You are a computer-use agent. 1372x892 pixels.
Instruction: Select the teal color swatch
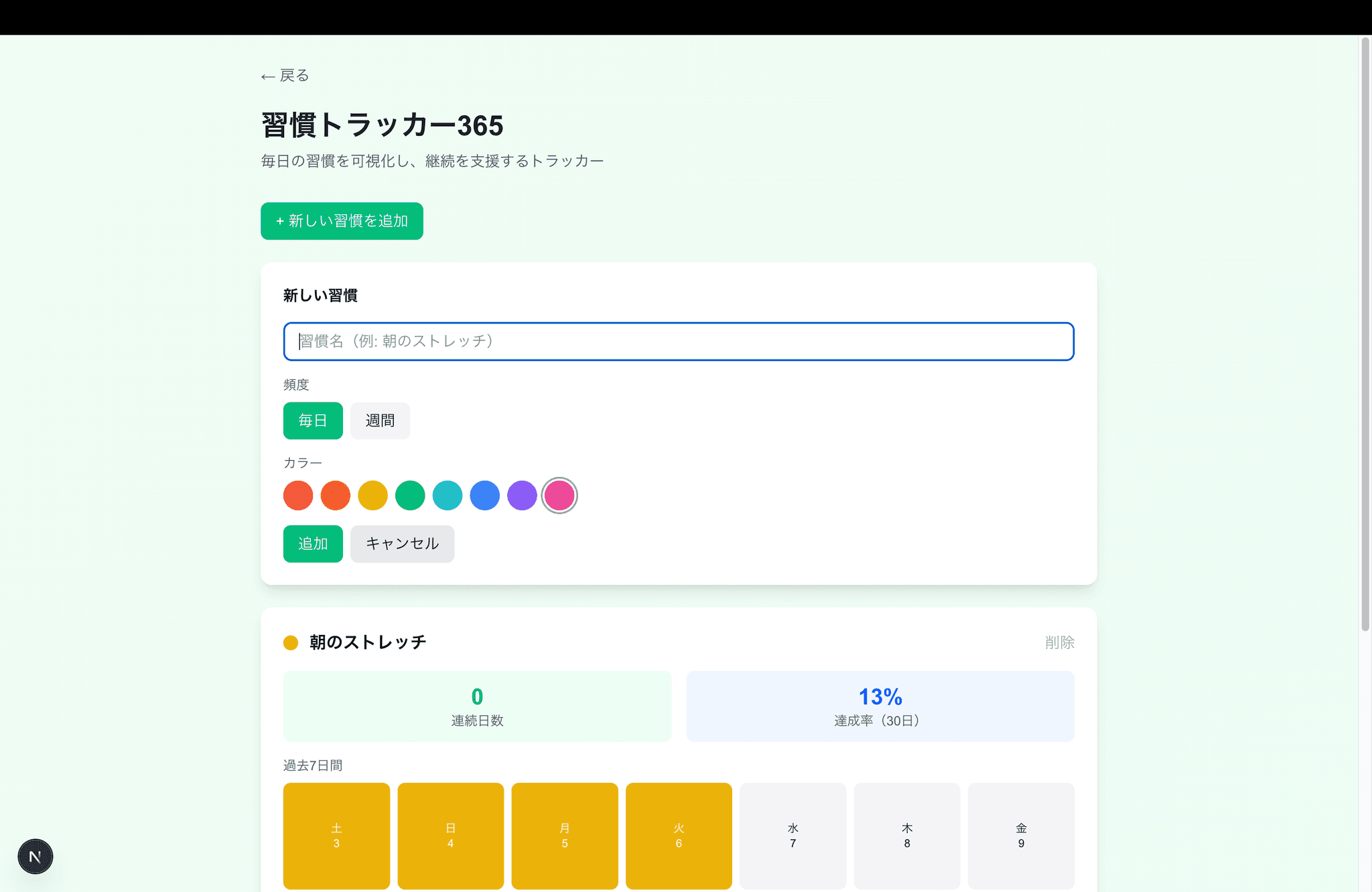click(447, 495)
